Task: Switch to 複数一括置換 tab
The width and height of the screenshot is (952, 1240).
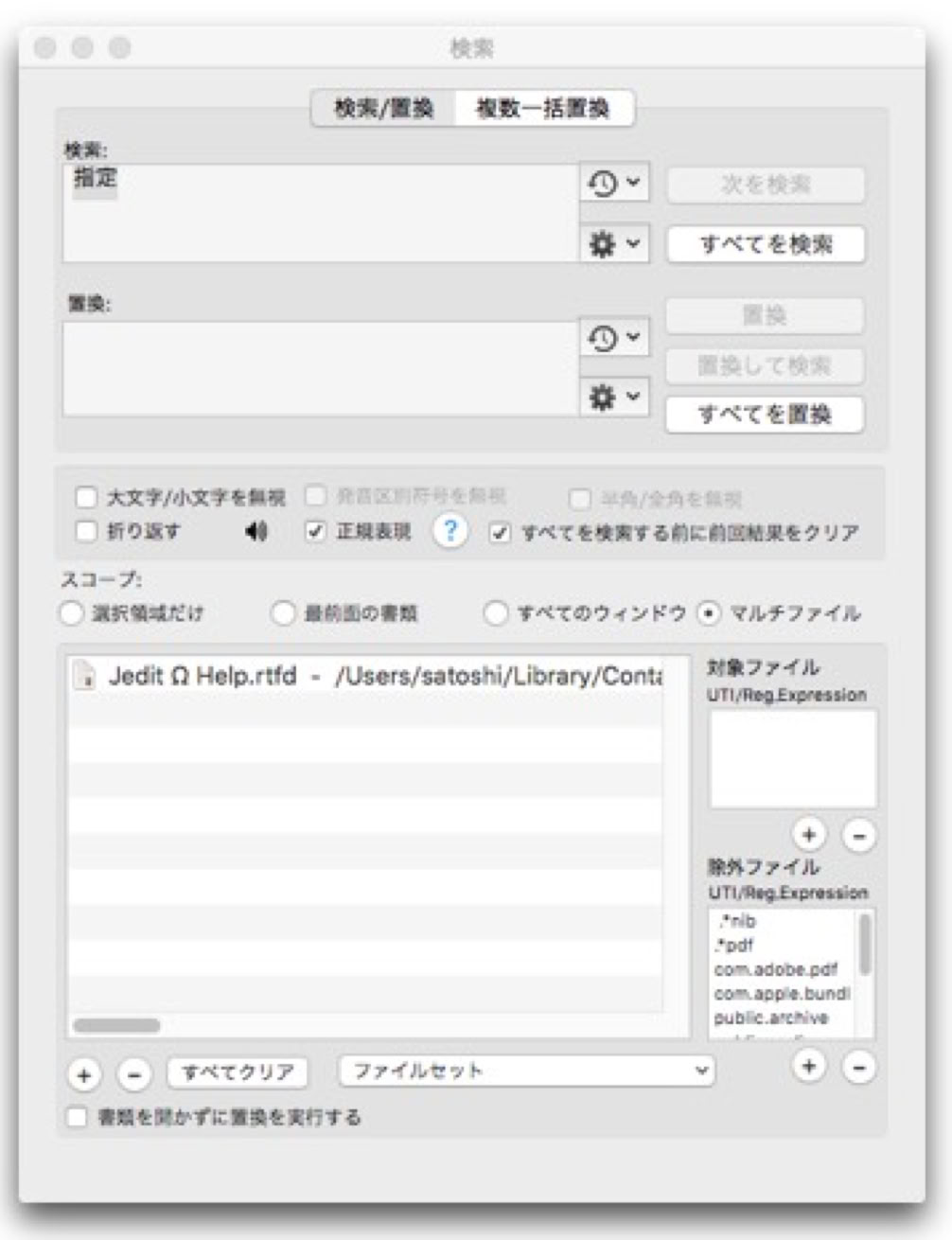Action: 543,109
